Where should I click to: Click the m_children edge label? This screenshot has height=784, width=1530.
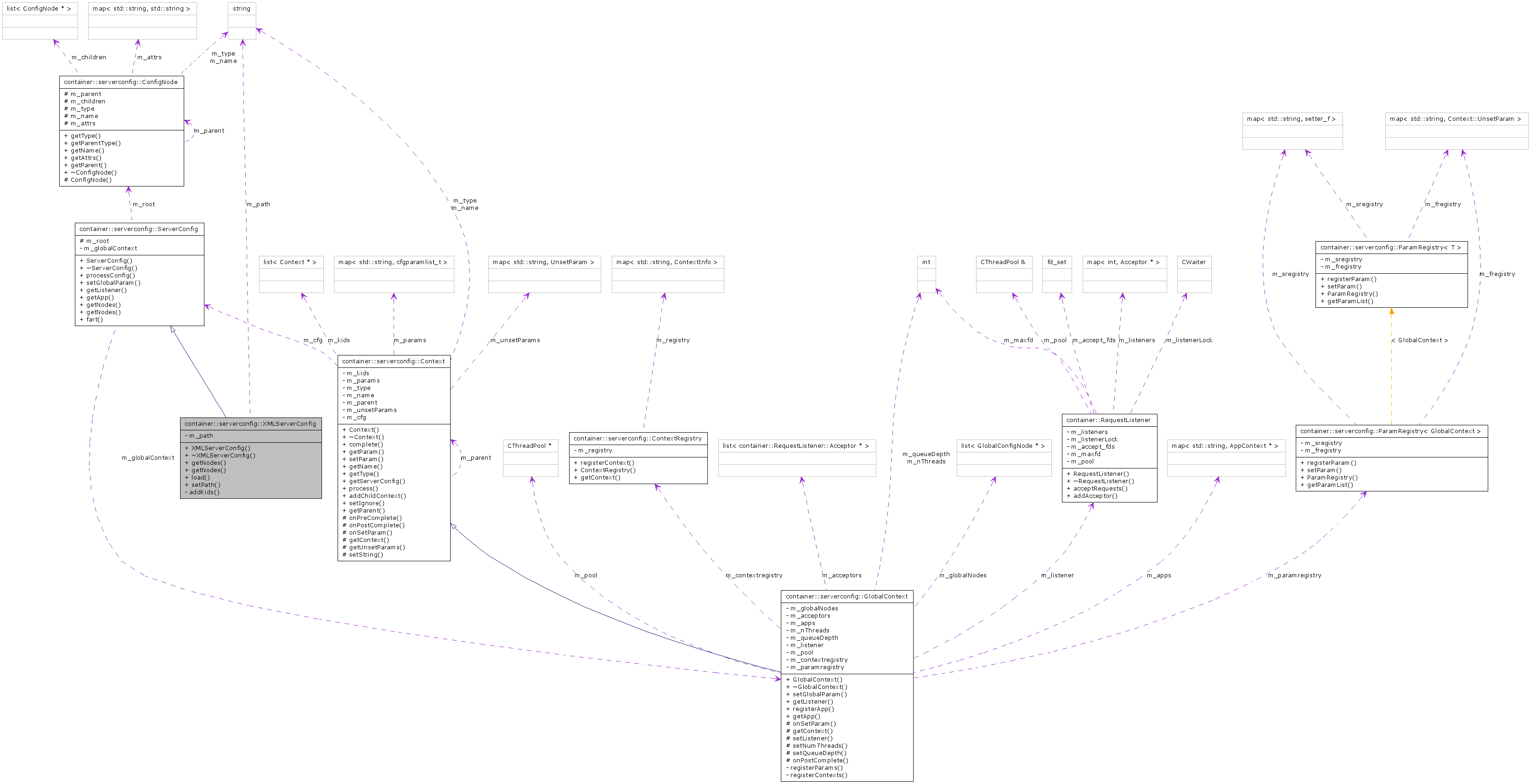click(x=89, y=57)
